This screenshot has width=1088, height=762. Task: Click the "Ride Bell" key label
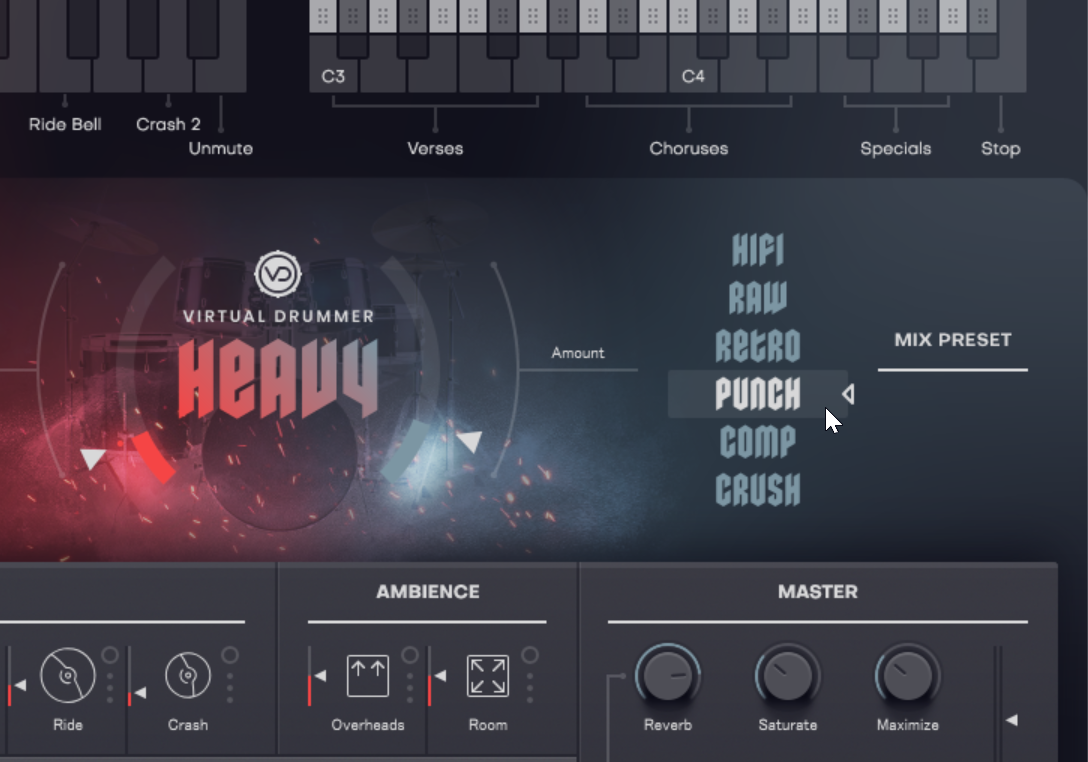pyautogui.click(x=65, y=124)
